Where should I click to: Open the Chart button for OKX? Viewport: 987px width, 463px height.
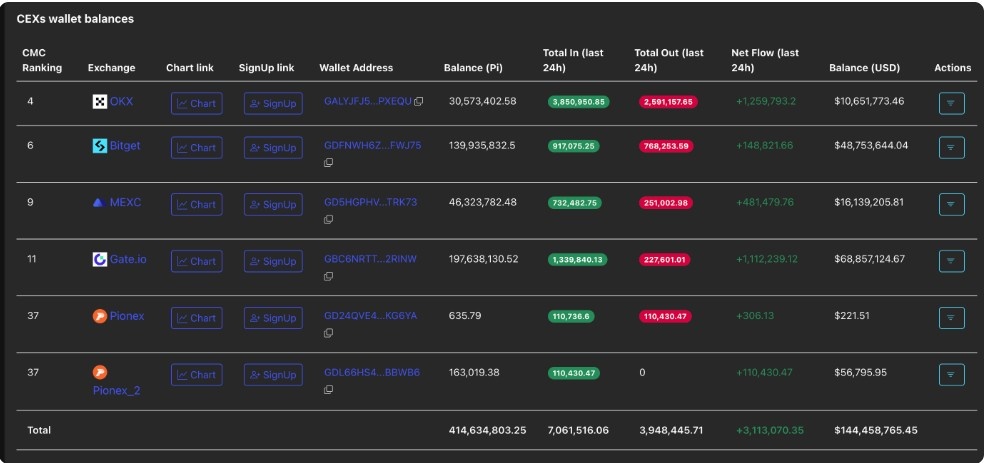click(196, 103)
